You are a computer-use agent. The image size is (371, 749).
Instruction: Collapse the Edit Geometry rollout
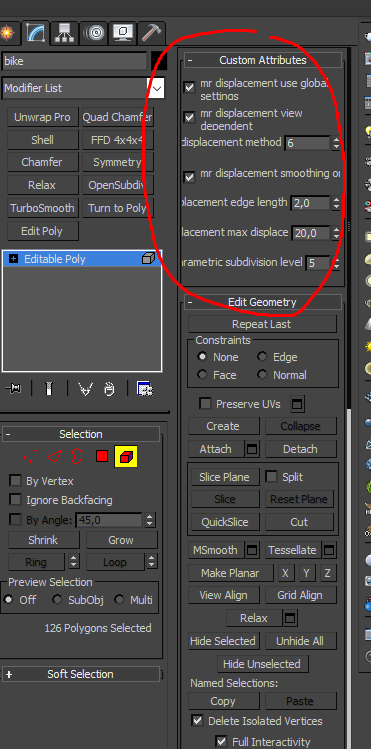click(190, 302)
